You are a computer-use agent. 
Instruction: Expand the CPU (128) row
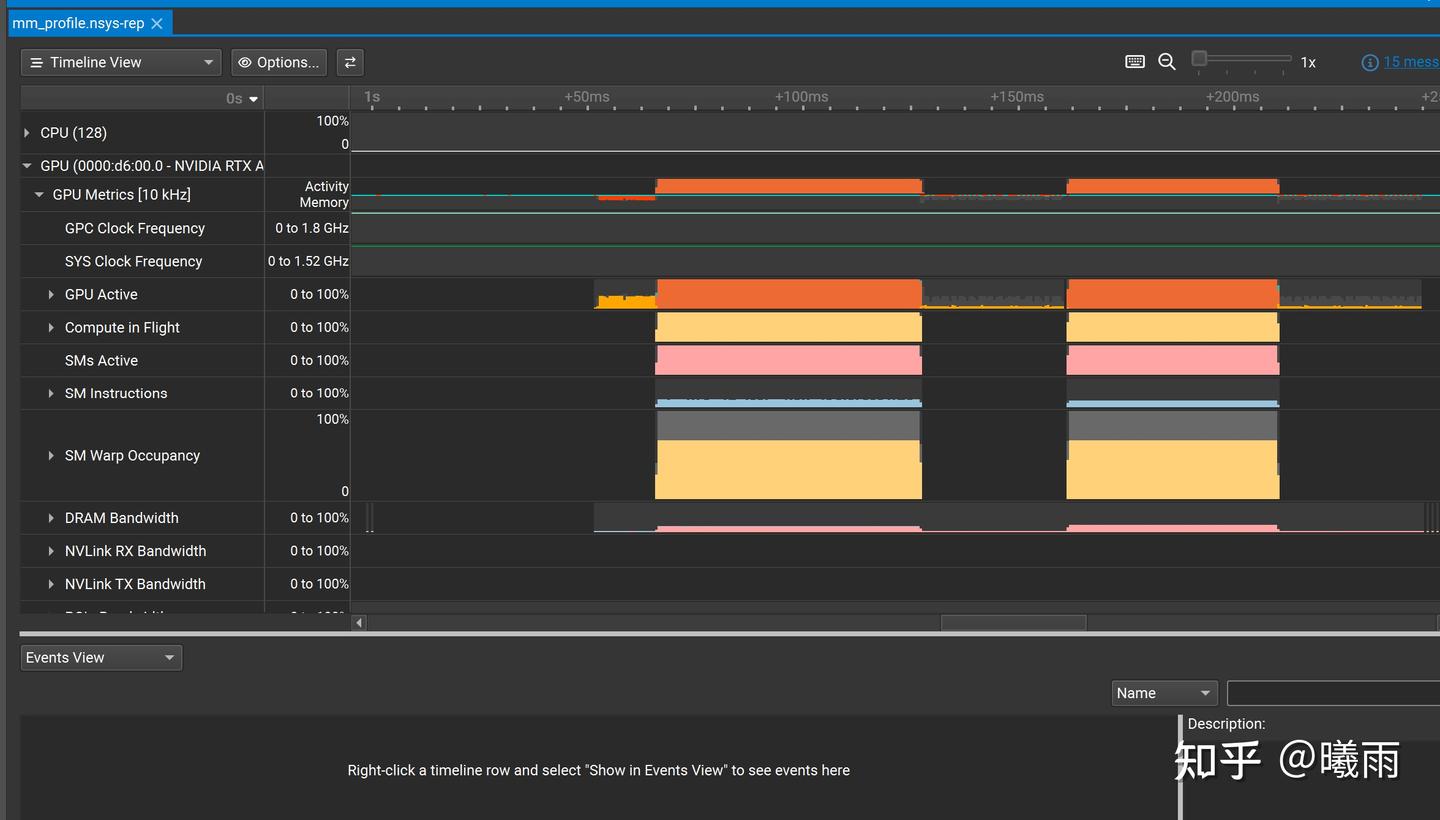pyautogui.click(x=27, y=133)
